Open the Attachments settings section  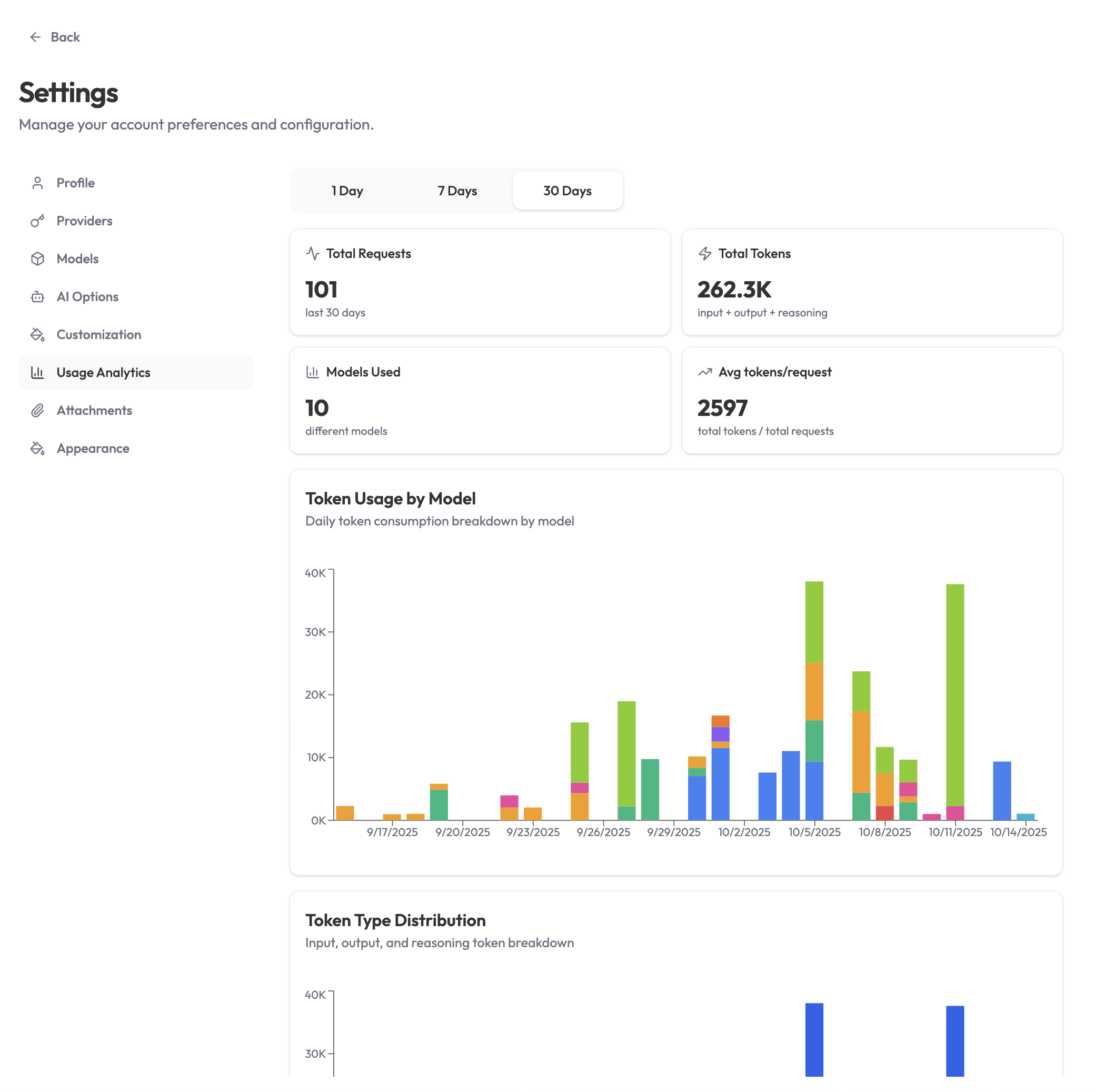pyautogui.click(x=94, y=411)
